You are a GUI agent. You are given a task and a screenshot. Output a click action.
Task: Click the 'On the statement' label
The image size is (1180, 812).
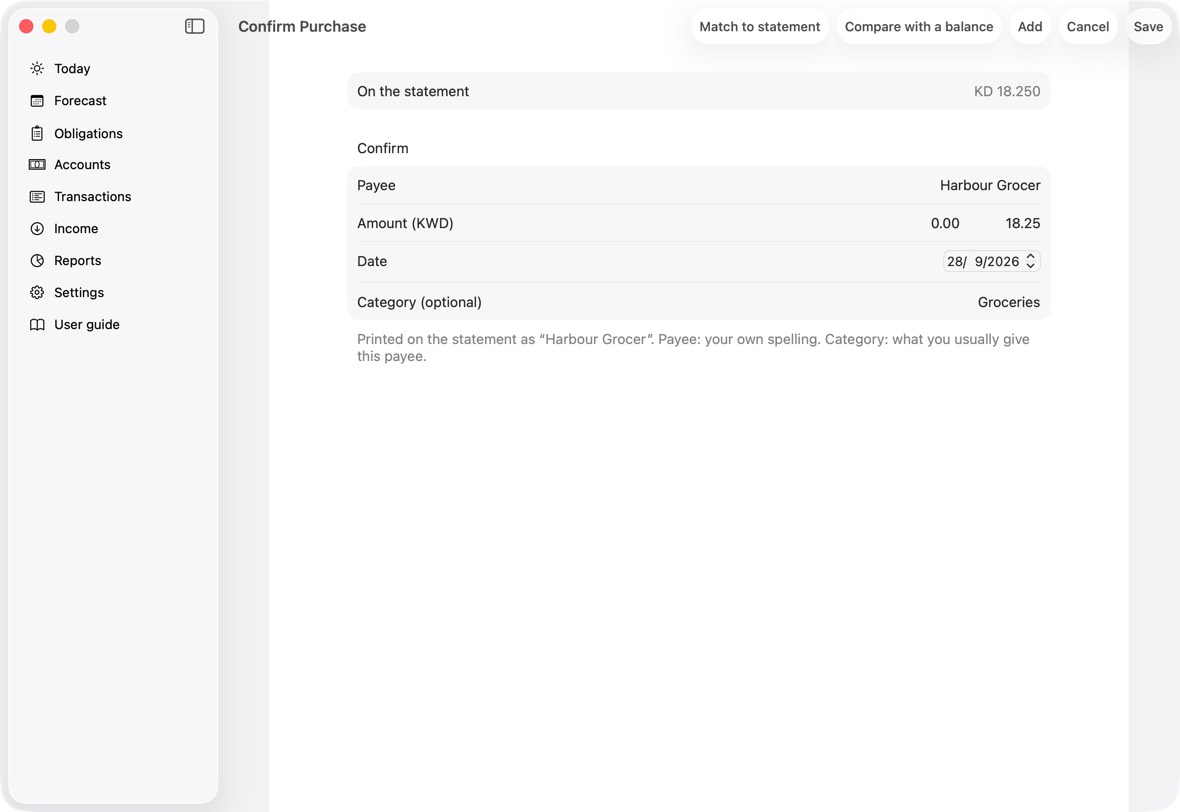tap(413, 91)
